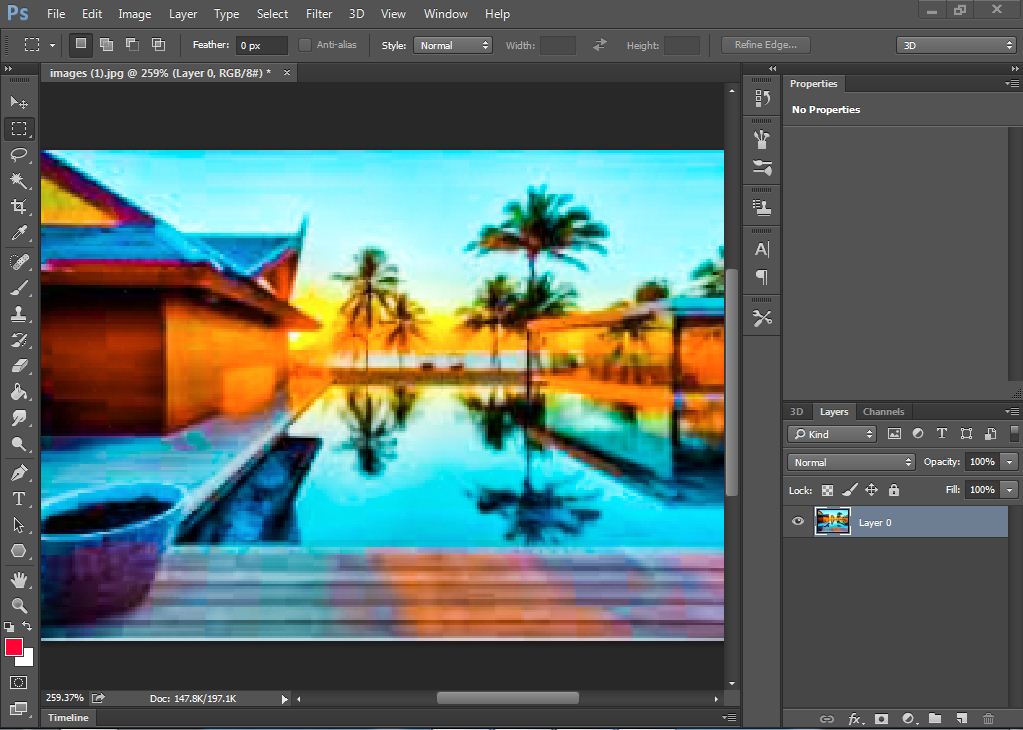Click the add layer mask icon
1023x730 pixels.
pyautogui.click(x=880, y=718)
